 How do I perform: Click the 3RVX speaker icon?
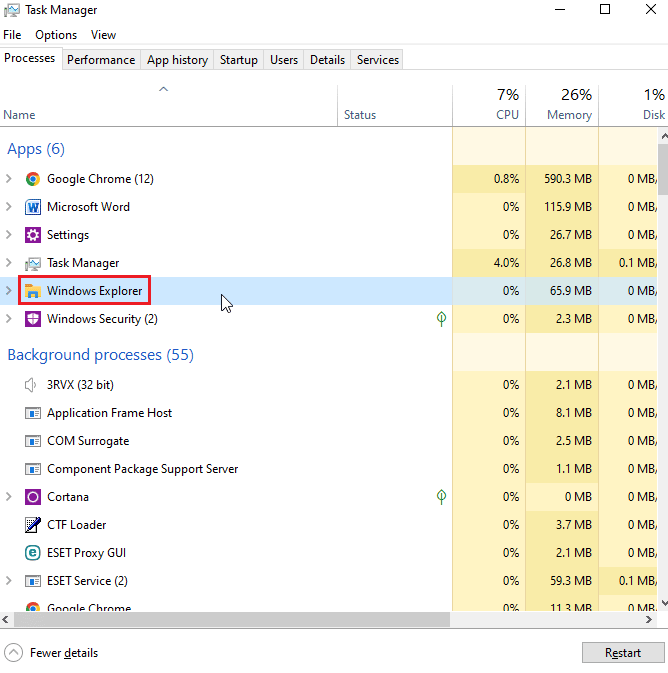coord(32,385)
